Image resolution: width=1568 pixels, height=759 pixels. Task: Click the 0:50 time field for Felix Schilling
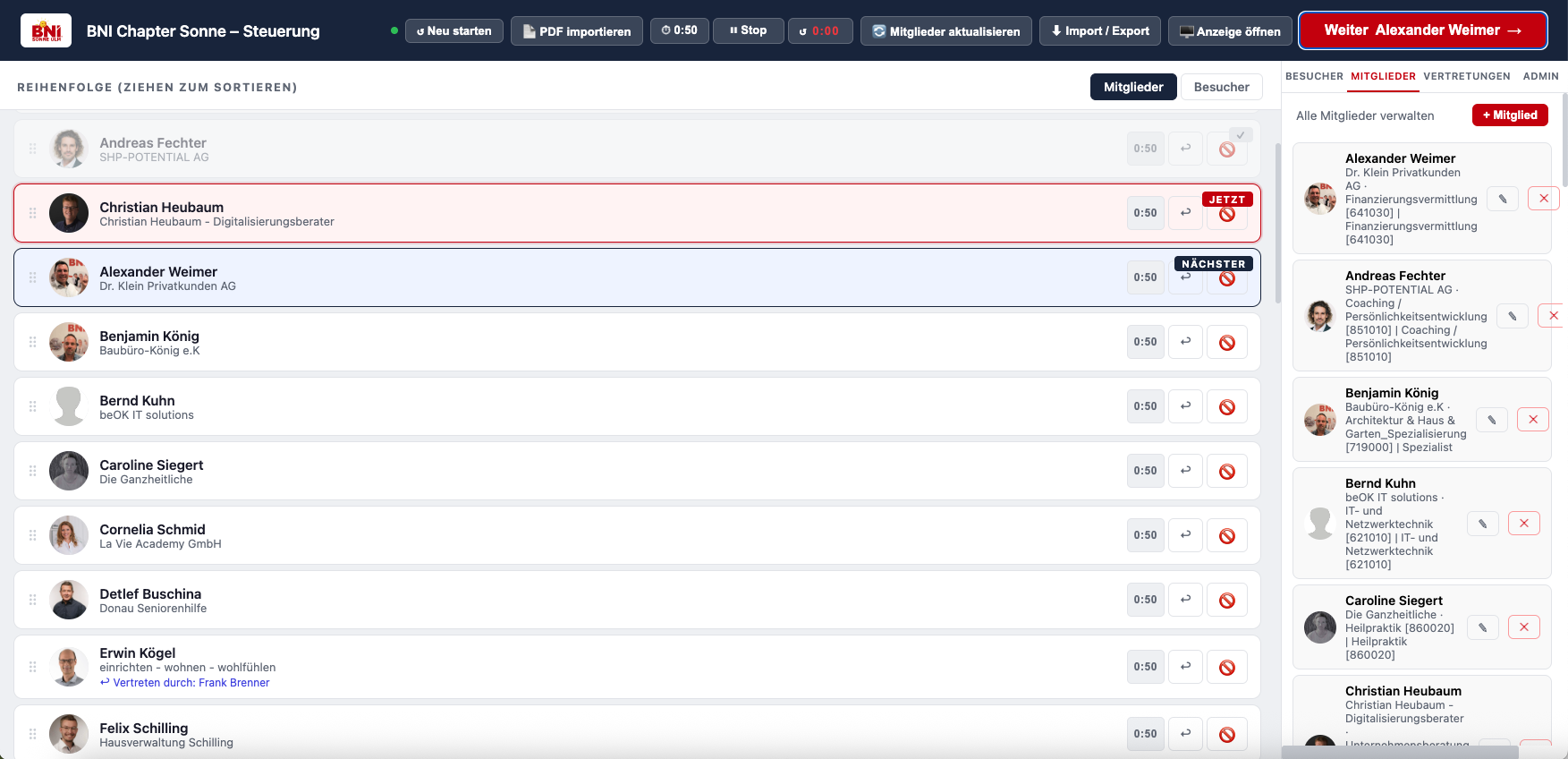1145,734
